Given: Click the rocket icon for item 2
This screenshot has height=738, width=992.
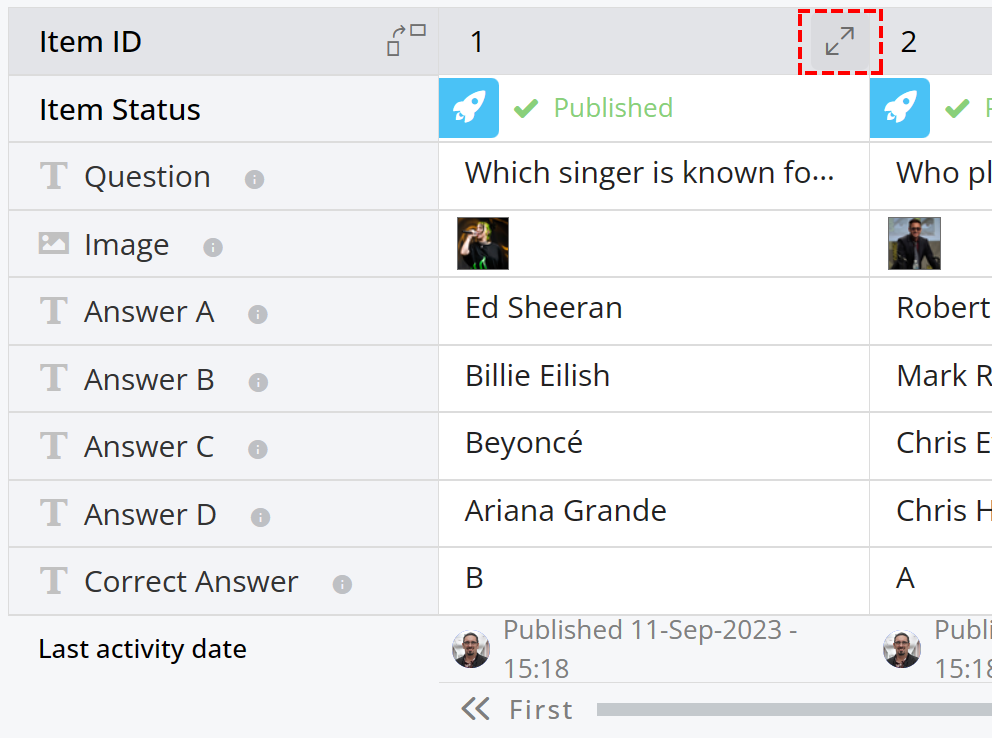Looking at the screenshot, I should (900, 108).
